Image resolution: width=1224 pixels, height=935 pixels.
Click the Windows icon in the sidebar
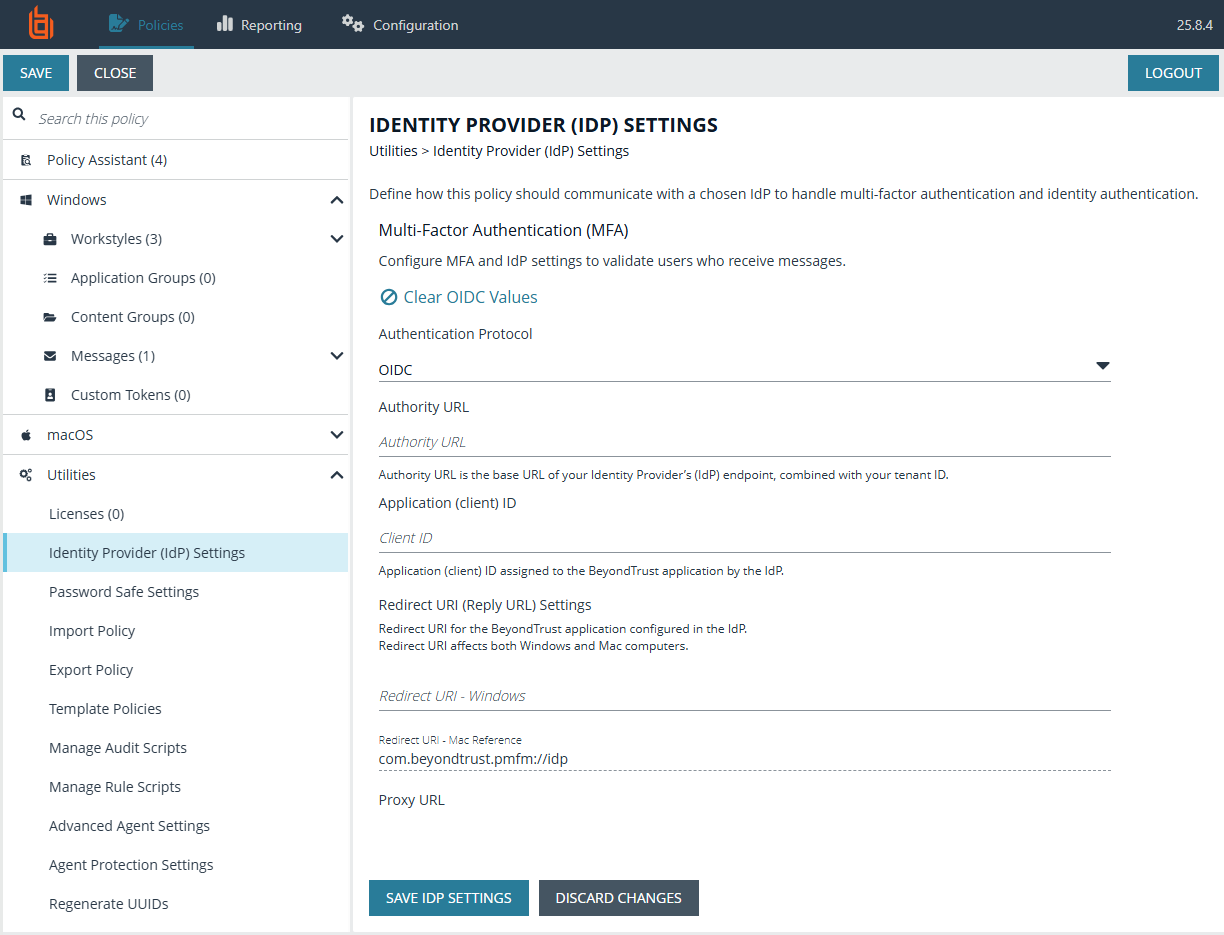pos(27,199)
